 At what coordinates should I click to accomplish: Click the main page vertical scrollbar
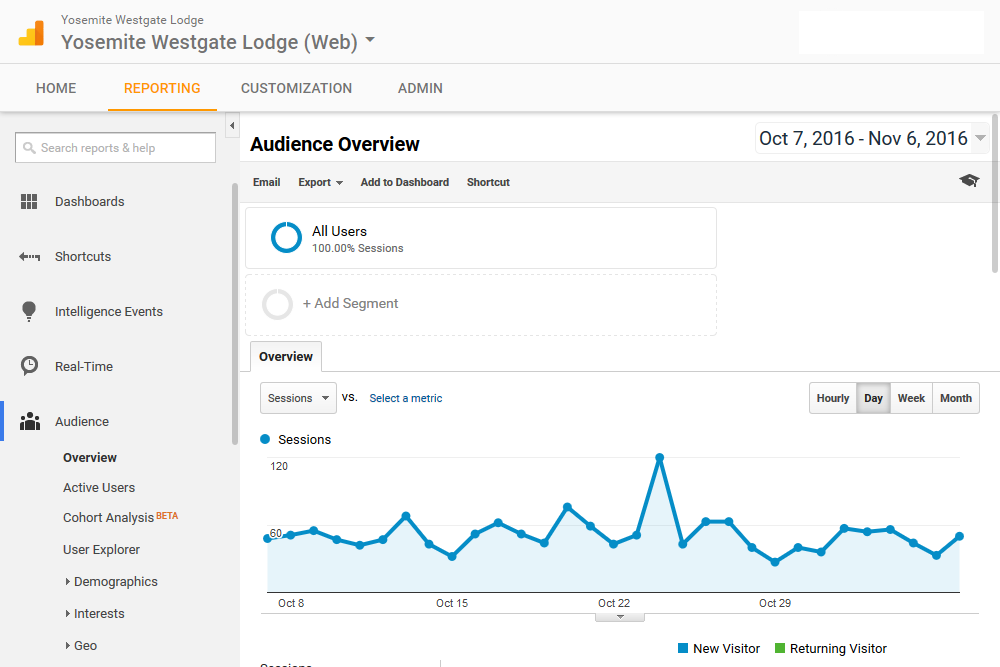tap(995, 193)
